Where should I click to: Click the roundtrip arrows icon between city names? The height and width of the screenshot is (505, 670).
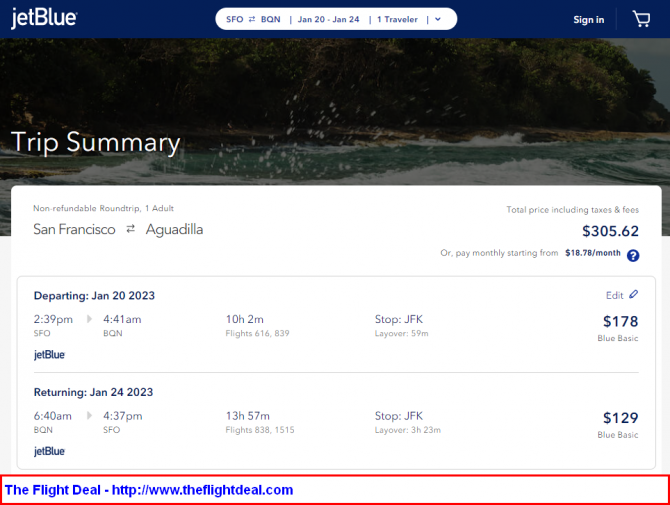coord(131,229)
